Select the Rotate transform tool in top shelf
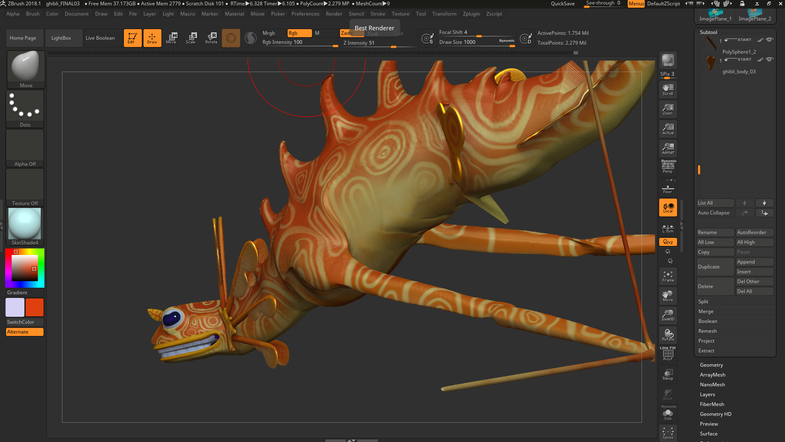The image size is (785, 442). point(211,38)
